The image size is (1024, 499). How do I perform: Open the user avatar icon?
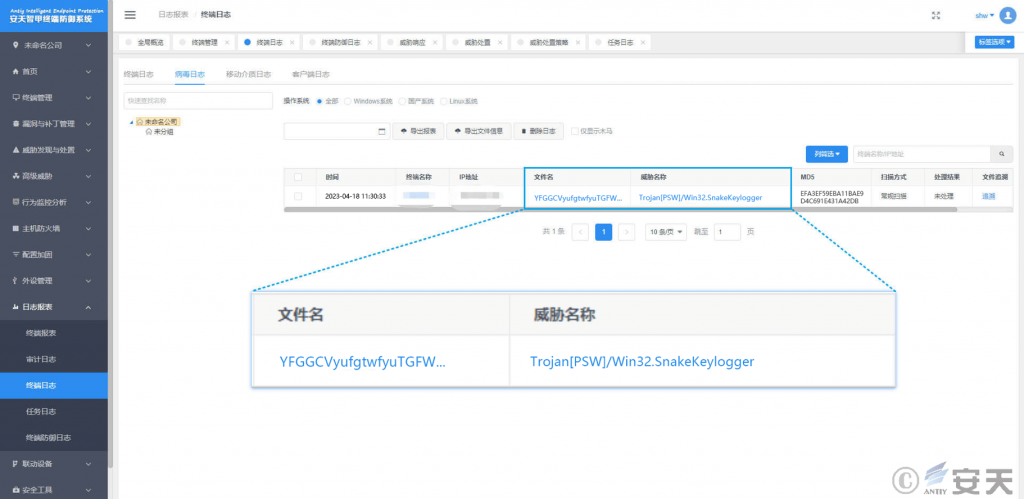click(x=1008, y=15)
